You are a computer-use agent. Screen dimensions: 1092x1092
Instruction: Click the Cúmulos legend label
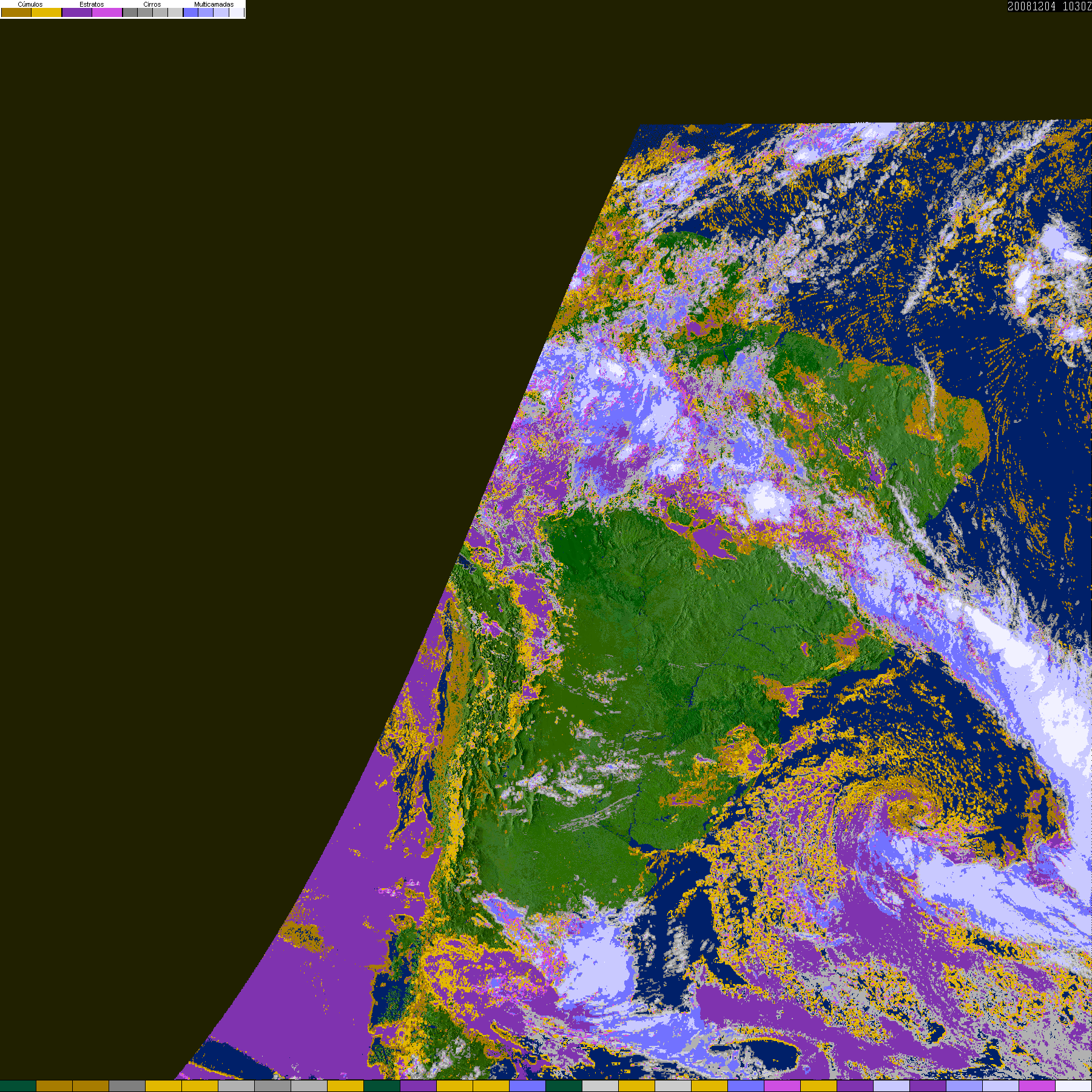(30, 4)
